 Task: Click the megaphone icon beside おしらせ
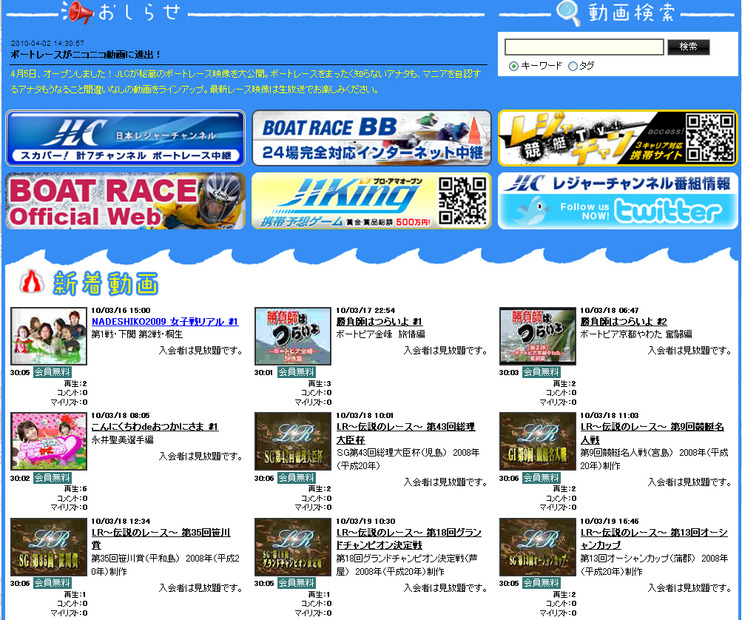coord(78,12)
